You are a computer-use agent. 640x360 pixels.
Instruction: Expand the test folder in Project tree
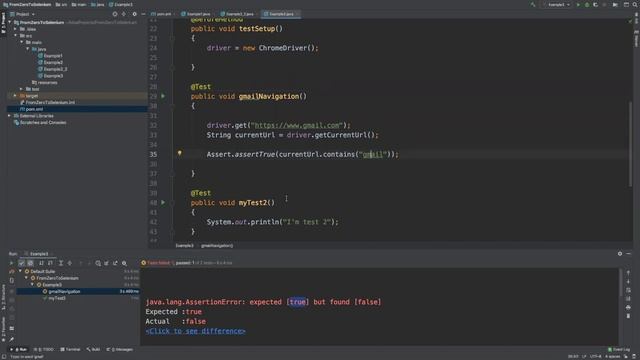(x=22, y=89)
